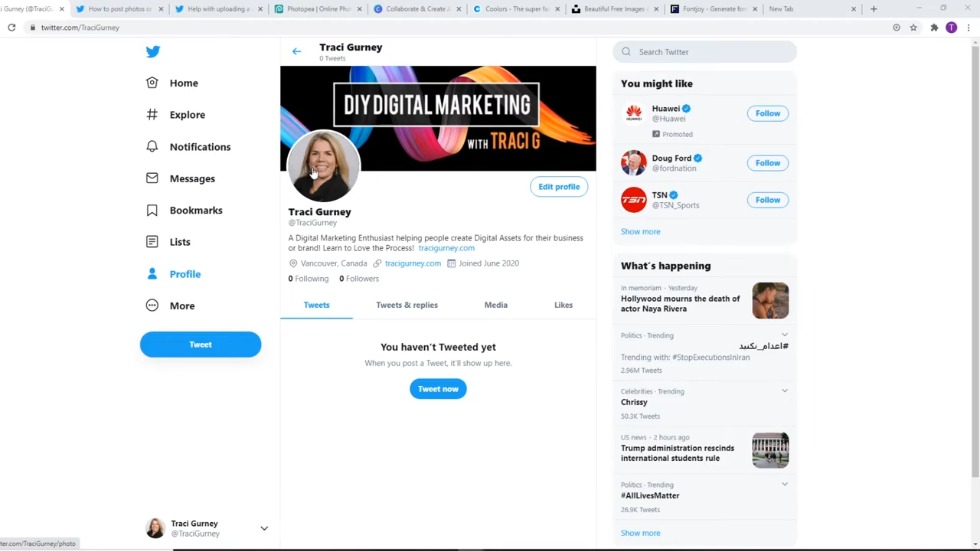Follow the TSN account
Viewport: 980px width, 551px height.
768,200
